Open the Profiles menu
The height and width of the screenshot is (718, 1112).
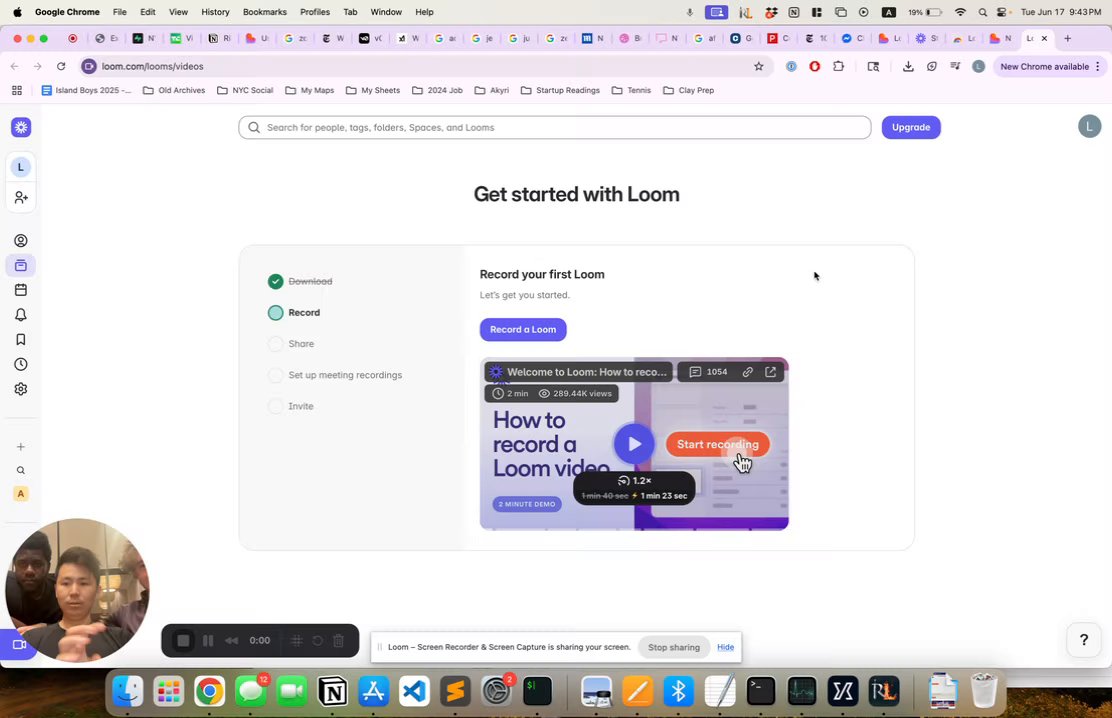point(315,12)
